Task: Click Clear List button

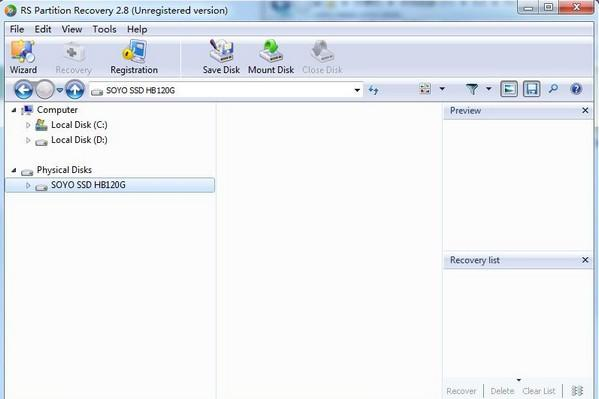Action: point(539,391)
